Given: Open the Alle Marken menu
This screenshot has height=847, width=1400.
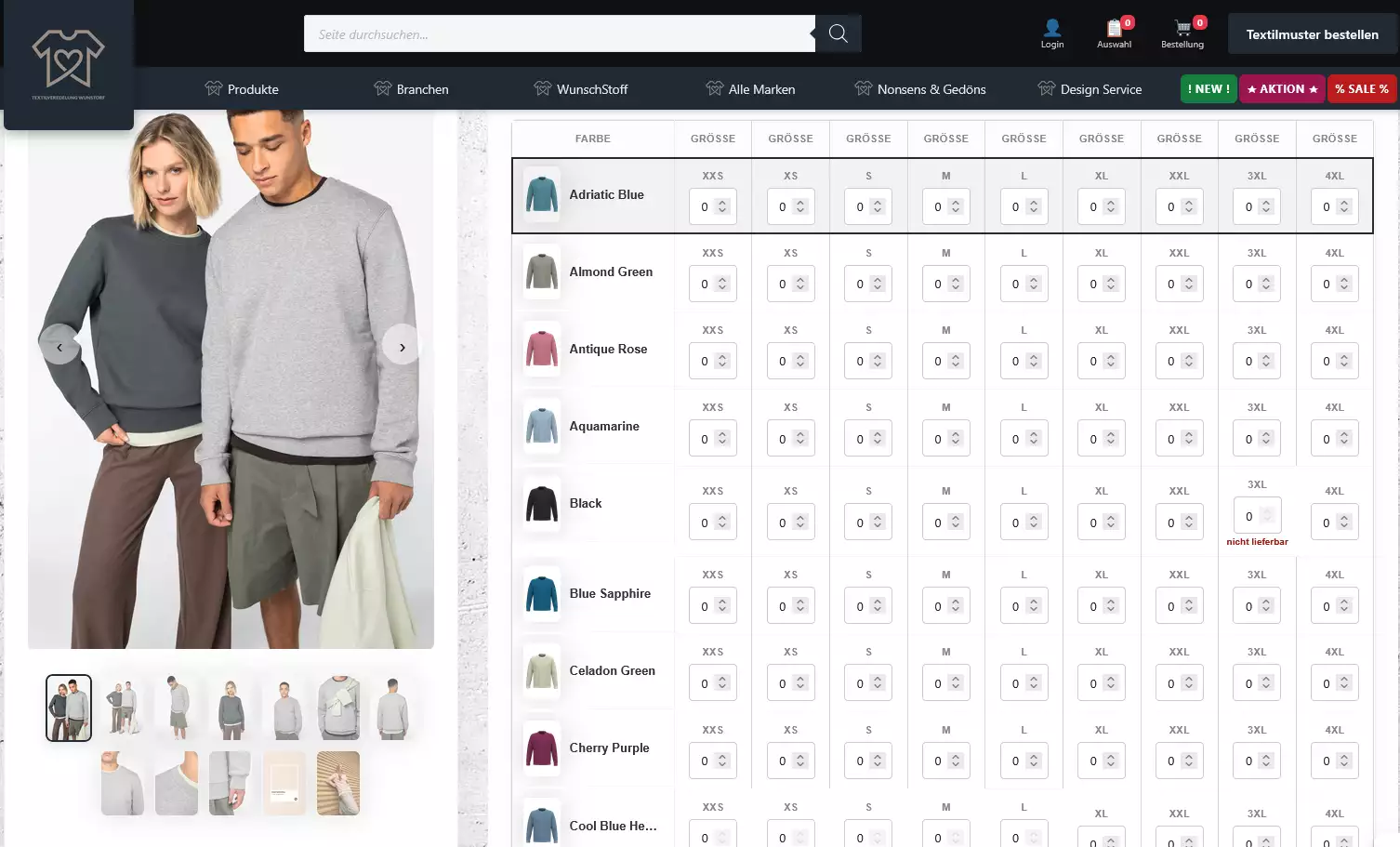Looking at the screenshot, I should point(750,89).
